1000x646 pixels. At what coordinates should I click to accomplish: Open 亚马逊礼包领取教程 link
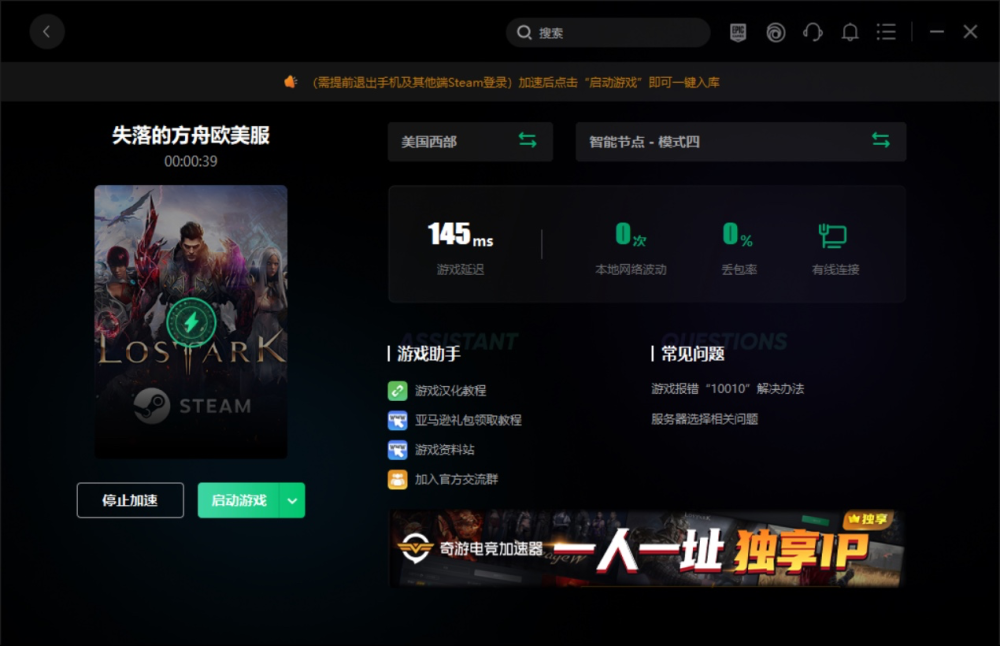click(x=468, y=420)
